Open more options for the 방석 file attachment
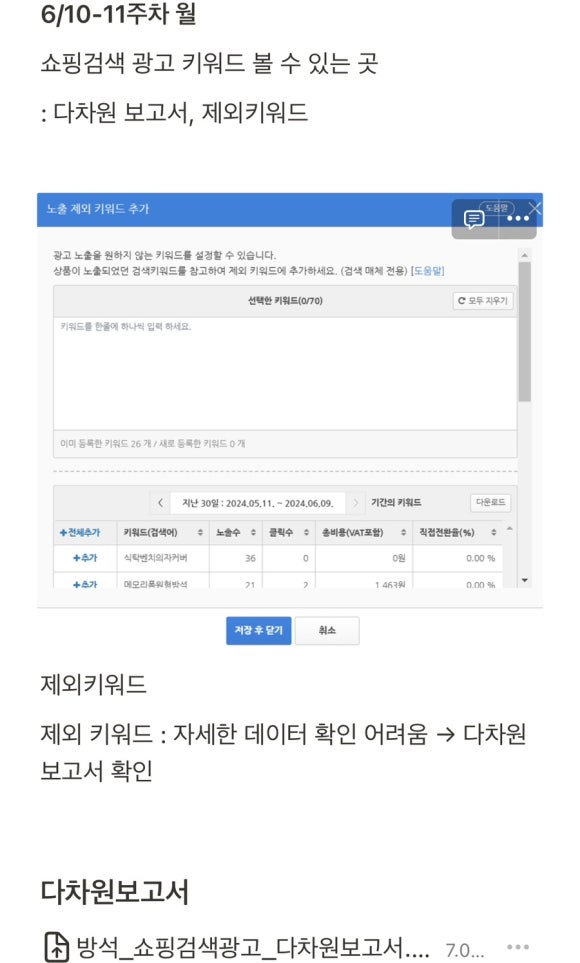The height and width of the screenshot is (963, 580). 518,946
